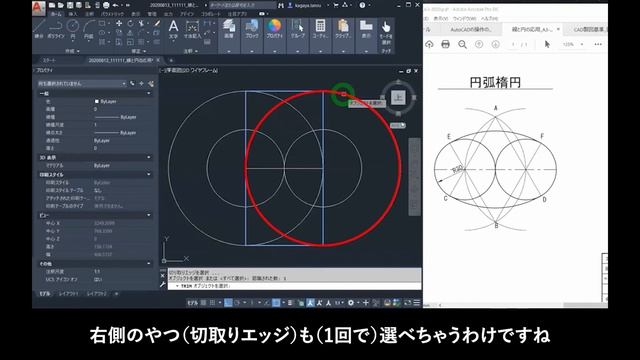Toggle the Quick Select icon in Properties palette
Screen dimensions: 640x360
point(151,84)
